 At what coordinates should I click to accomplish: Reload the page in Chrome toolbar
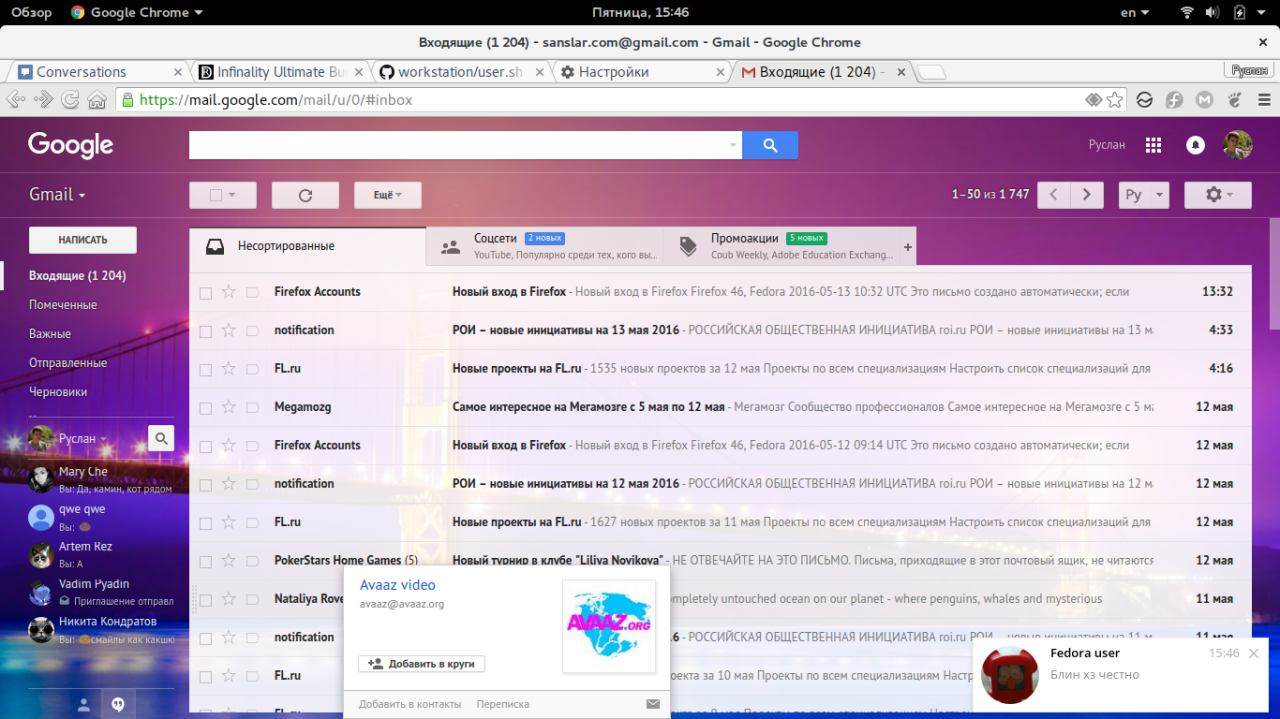[x=70, y=100]
